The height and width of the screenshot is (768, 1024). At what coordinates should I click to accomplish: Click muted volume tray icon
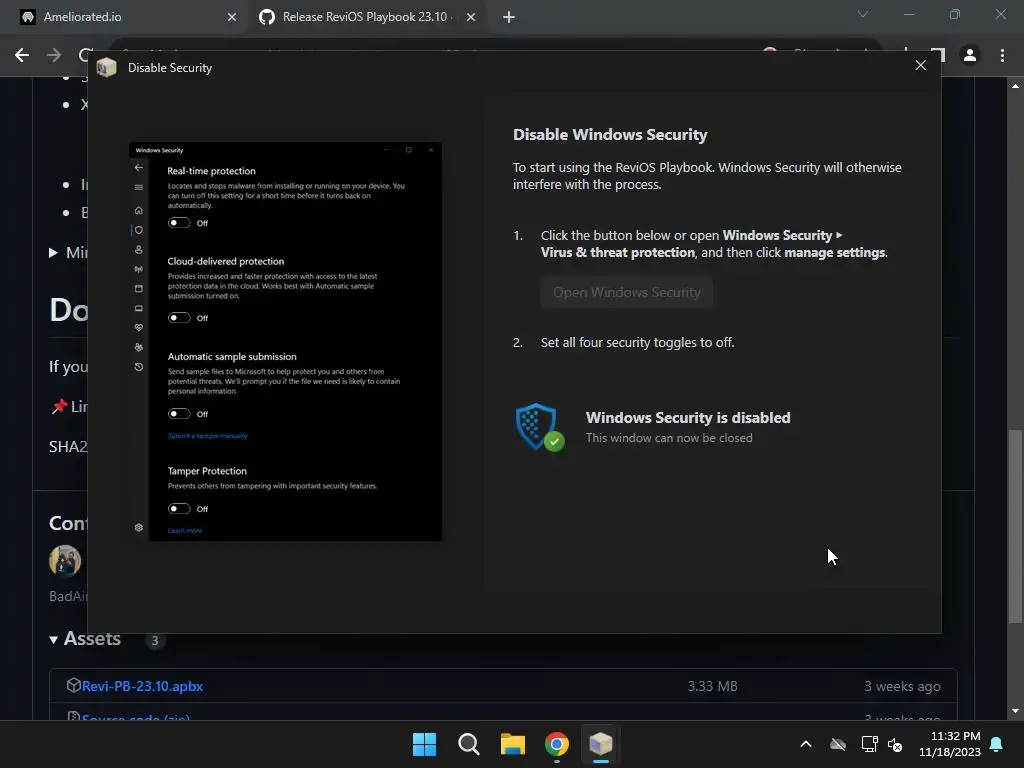tap(895, 744)
